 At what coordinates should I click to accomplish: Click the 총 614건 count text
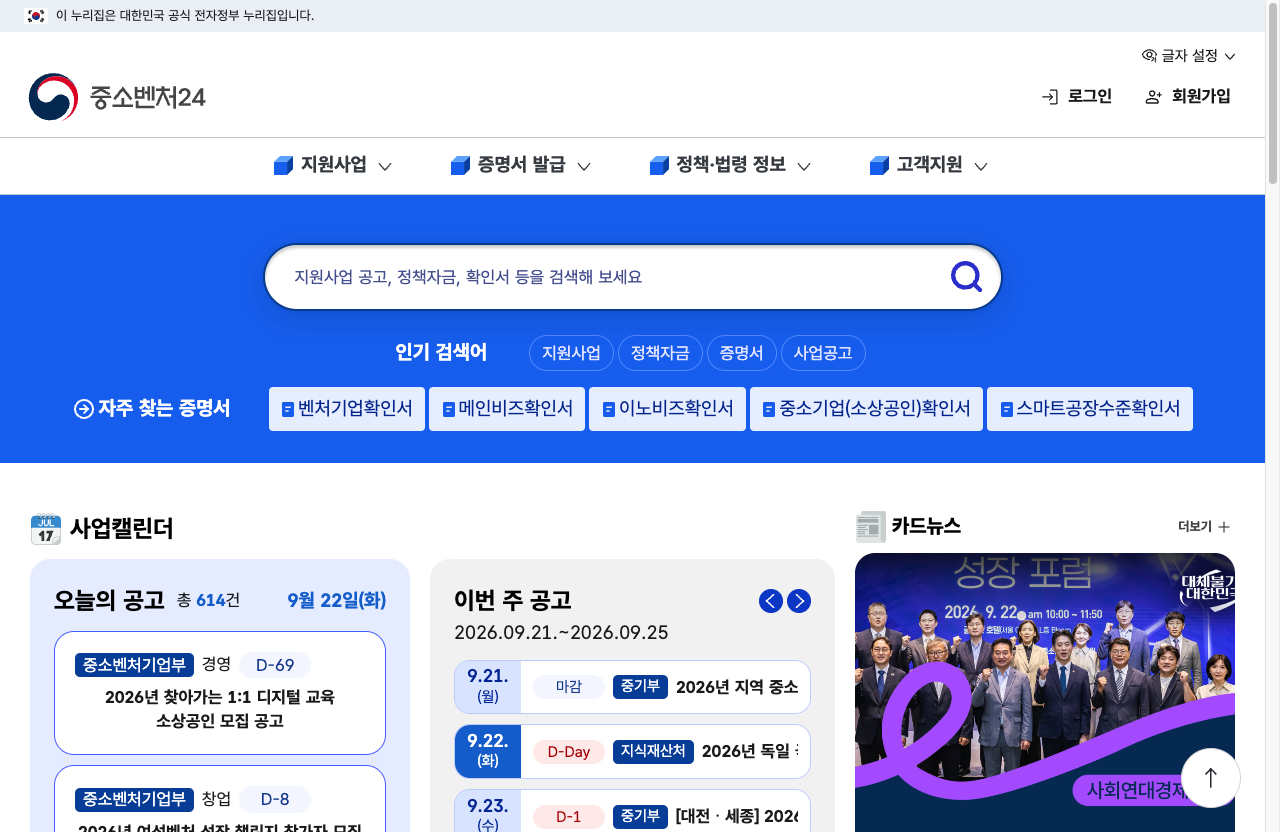click(208, 601)
